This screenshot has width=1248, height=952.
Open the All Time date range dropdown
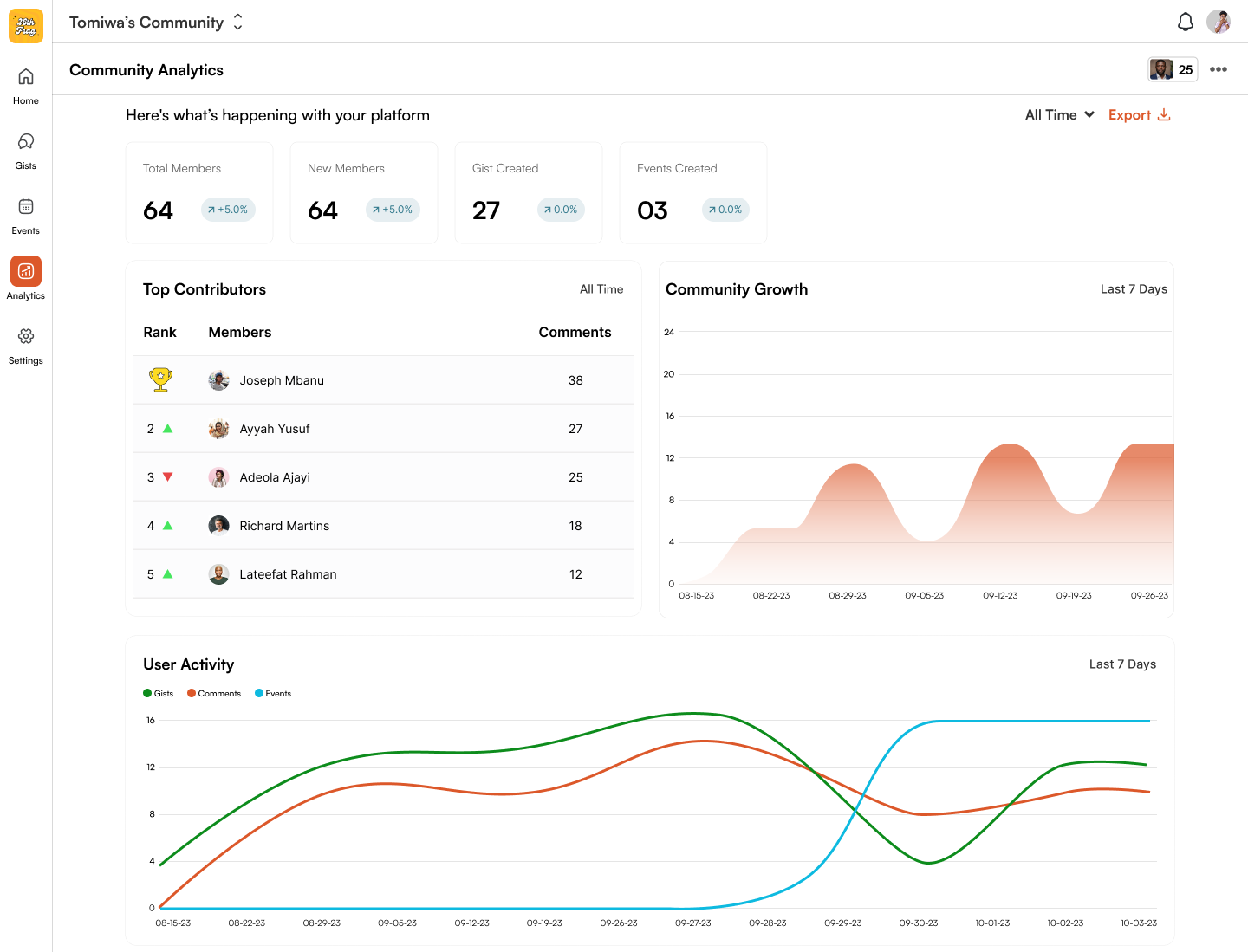coord(1058,114)
